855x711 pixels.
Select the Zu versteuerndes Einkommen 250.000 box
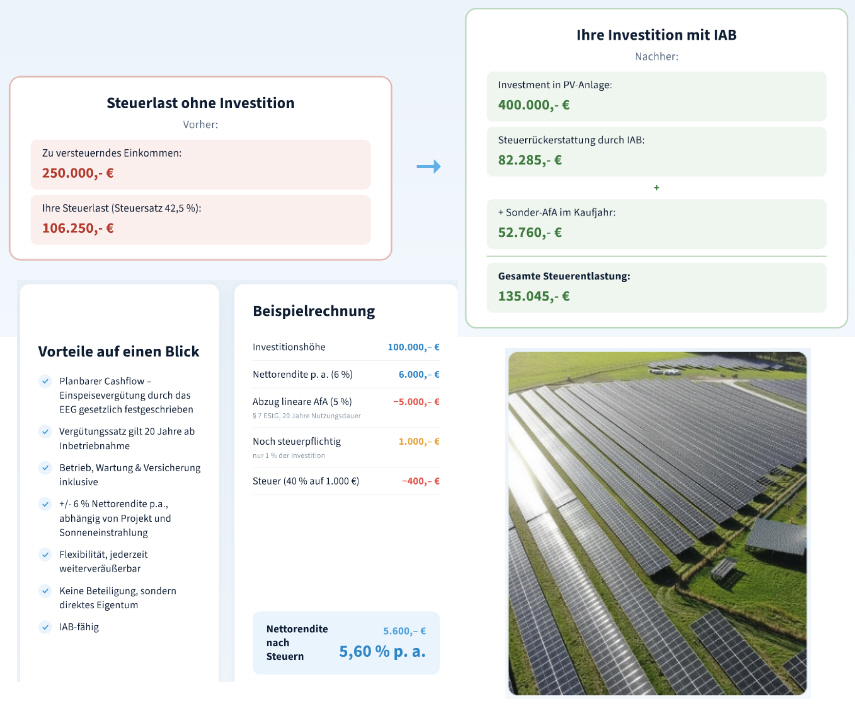[x=201, y=165]
